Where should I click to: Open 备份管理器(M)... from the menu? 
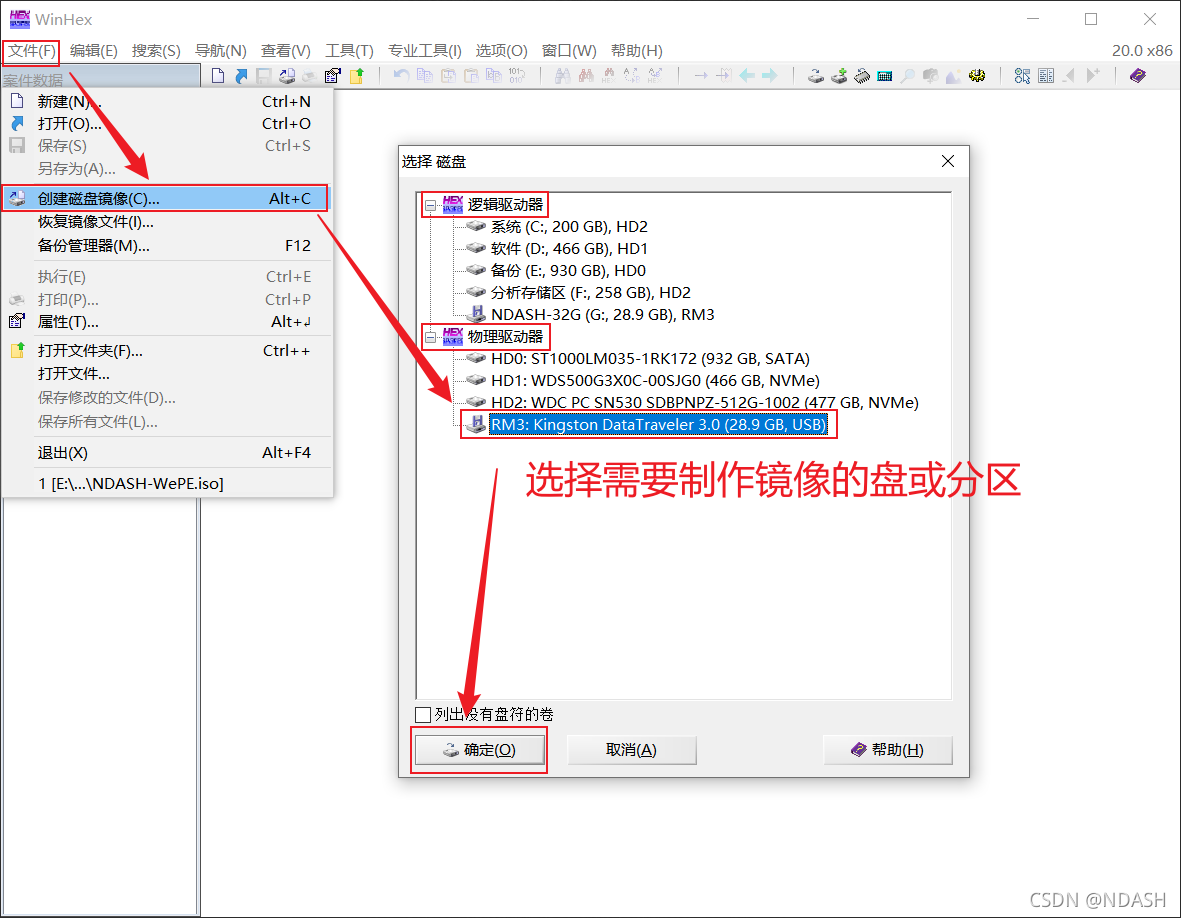[x=167, y=246]
